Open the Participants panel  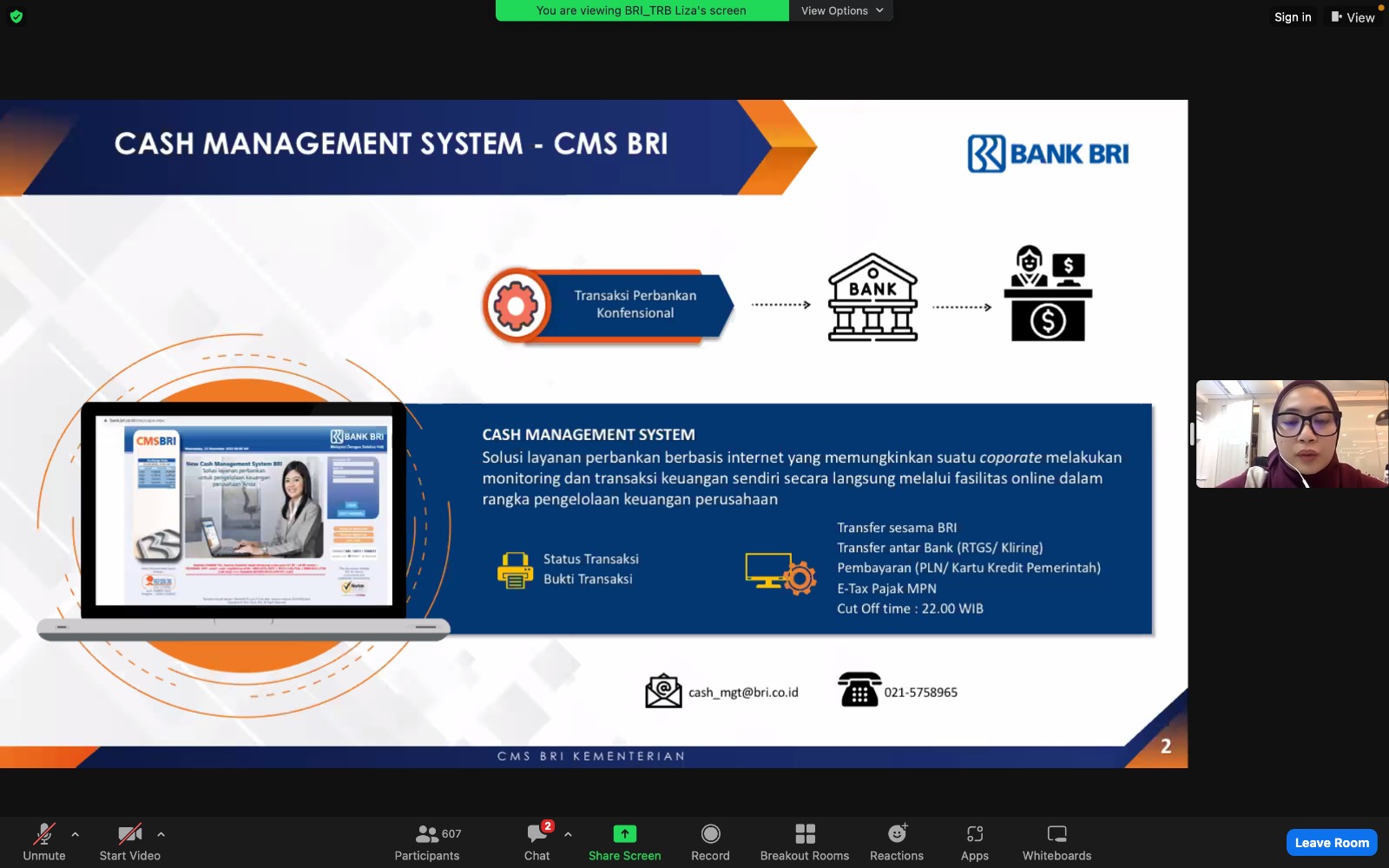(x=427, y=842)
